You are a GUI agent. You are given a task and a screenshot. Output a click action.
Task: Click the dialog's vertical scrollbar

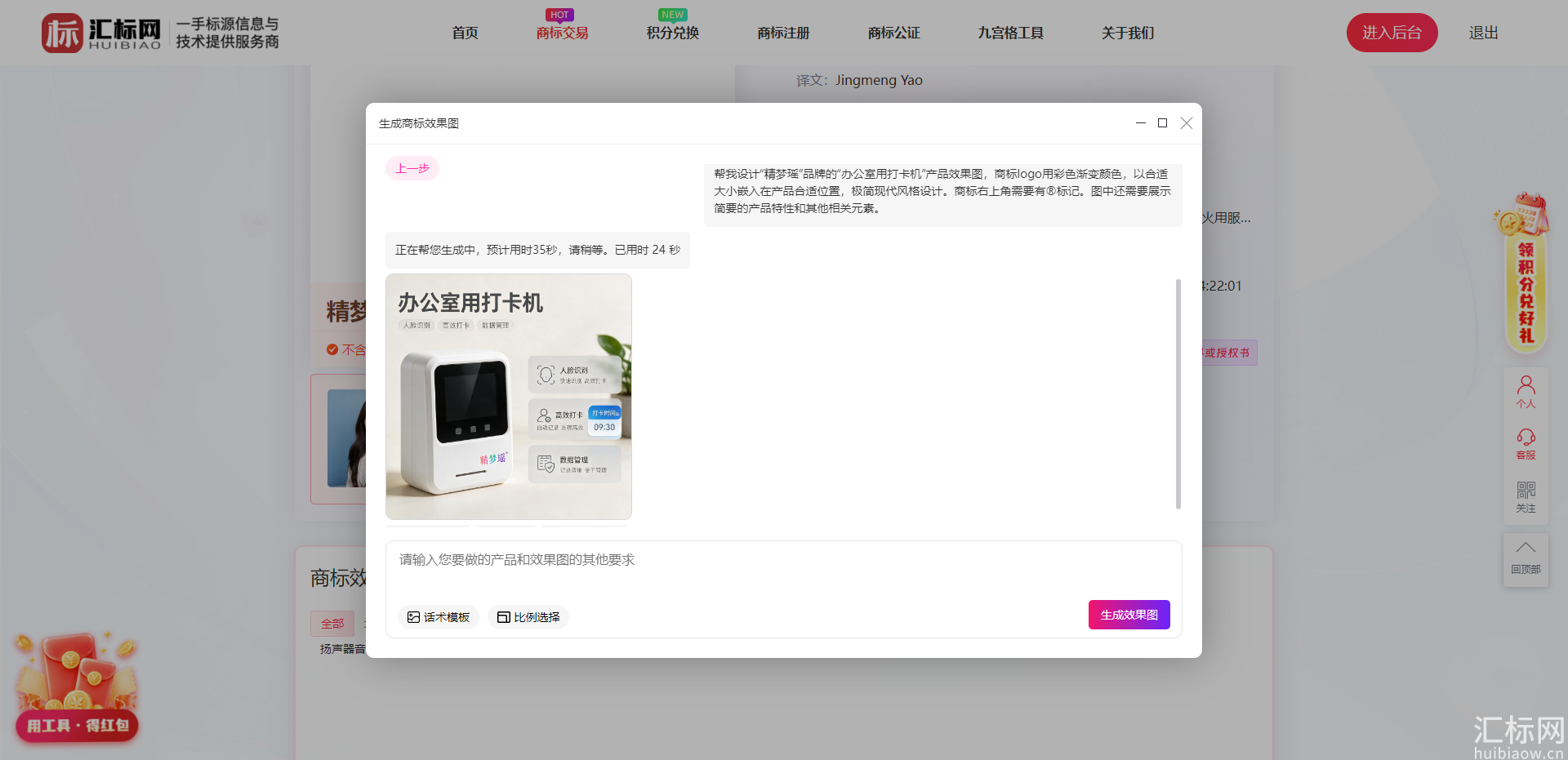pyautogui.click(x=1178, y=393)
